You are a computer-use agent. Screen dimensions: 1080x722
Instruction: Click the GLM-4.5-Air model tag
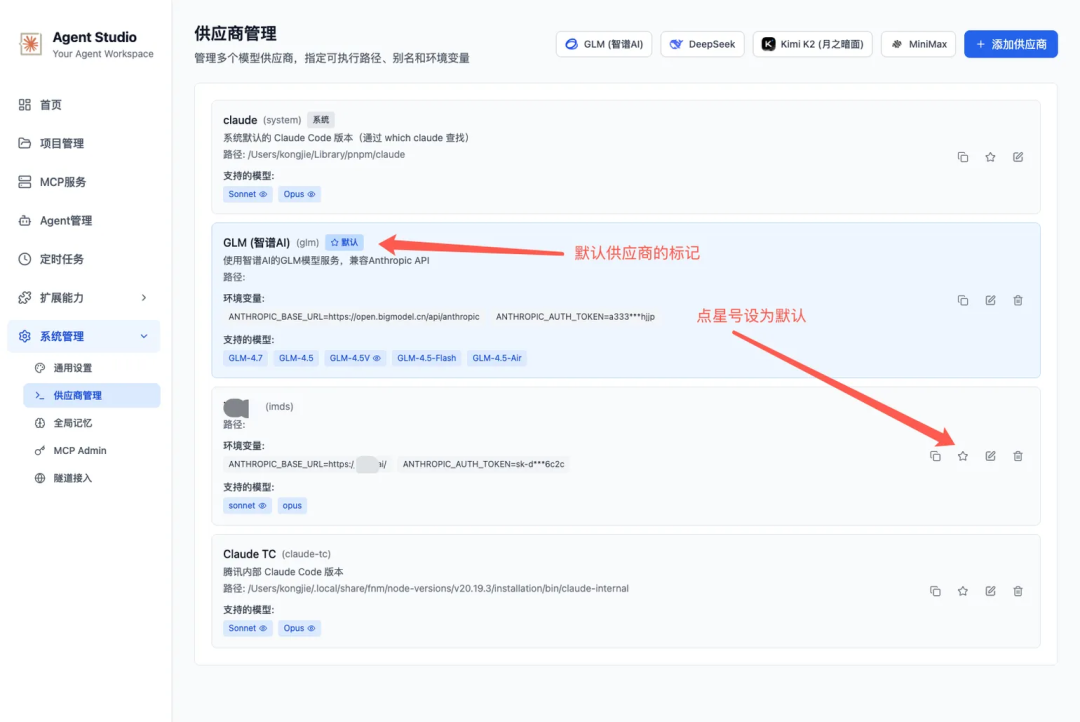tap(497, 358)
